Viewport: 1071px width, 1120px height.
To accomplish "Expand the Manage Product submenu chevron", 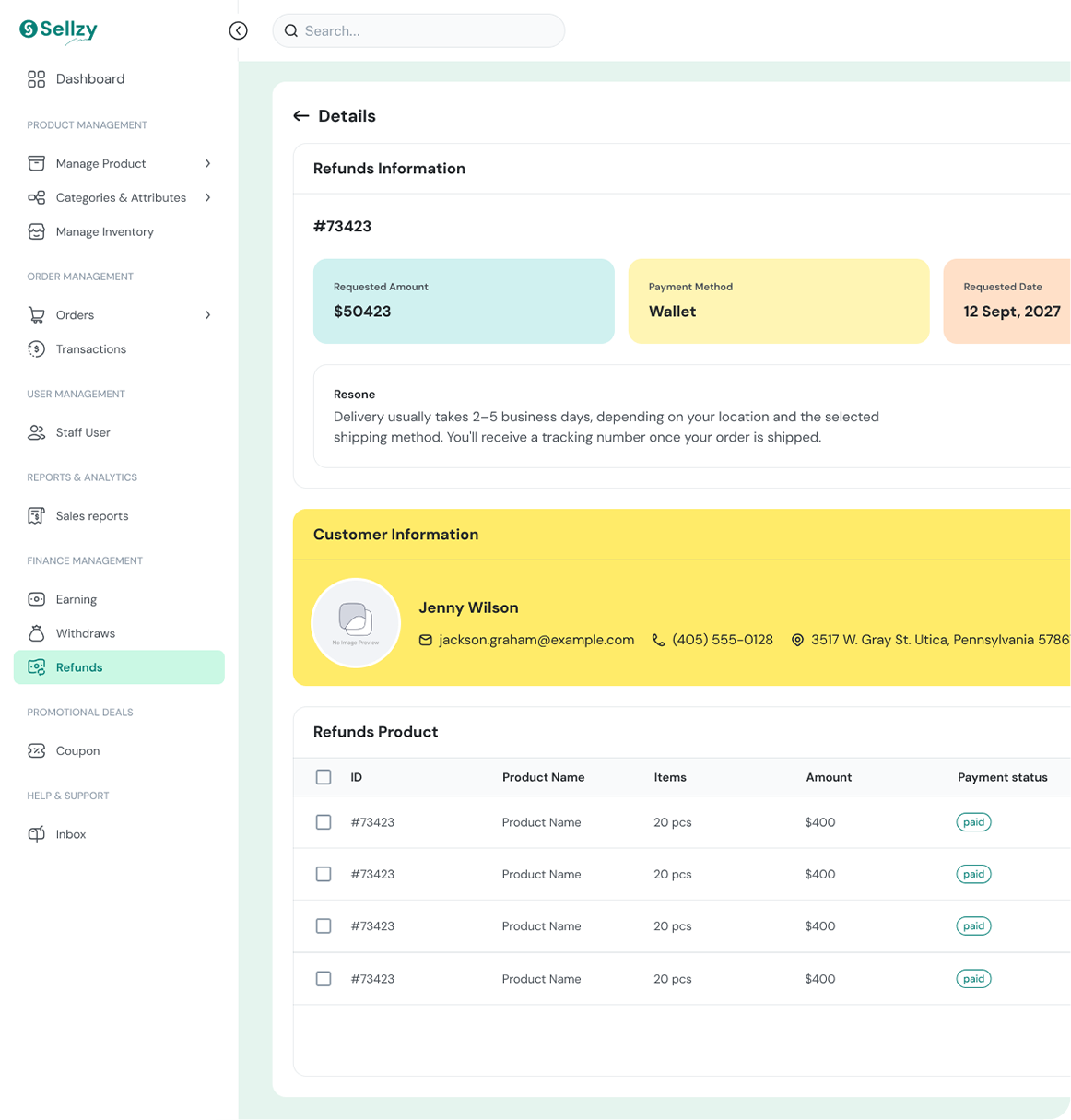I will [208, 163].
